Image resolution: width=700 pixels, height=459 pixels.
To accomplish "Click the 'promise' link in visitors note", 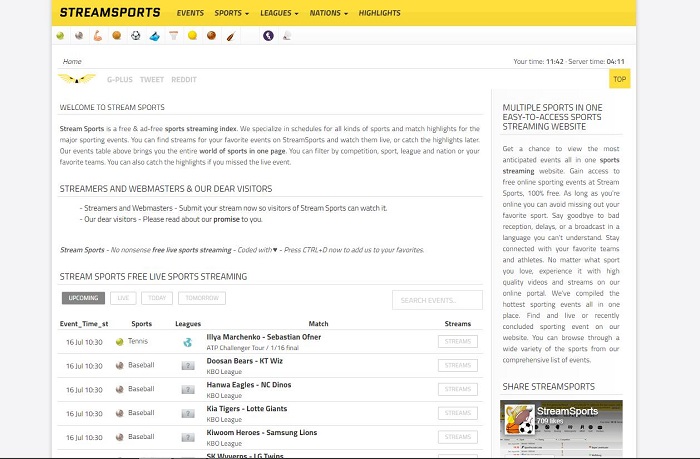I will coord(226,219).
